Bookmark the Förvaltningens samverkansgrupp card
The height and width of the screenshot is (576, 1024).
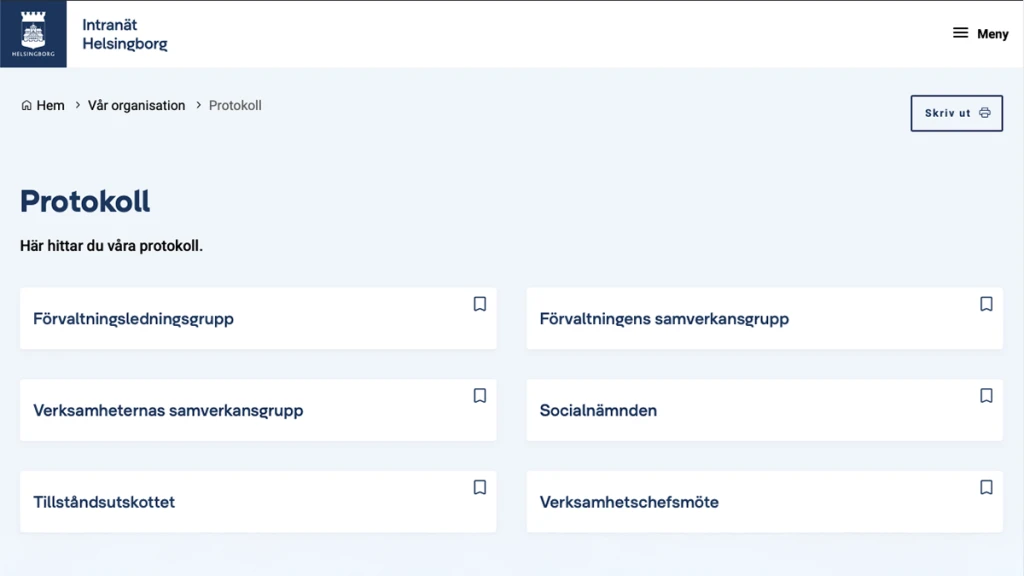point(986,304)
